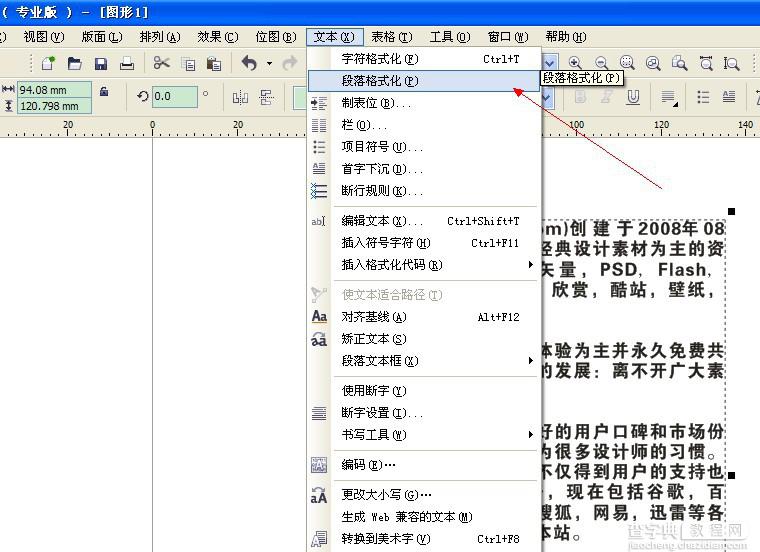
Task: Expand the undo history arrow
Action: pos(269,63)
